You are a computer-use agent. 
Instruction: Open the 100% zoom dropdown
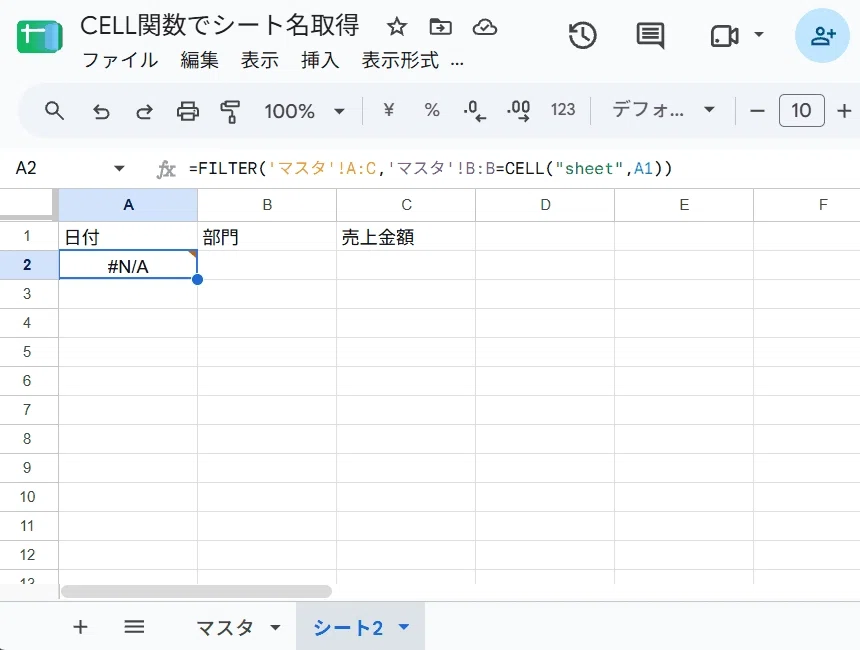(304, 111)
